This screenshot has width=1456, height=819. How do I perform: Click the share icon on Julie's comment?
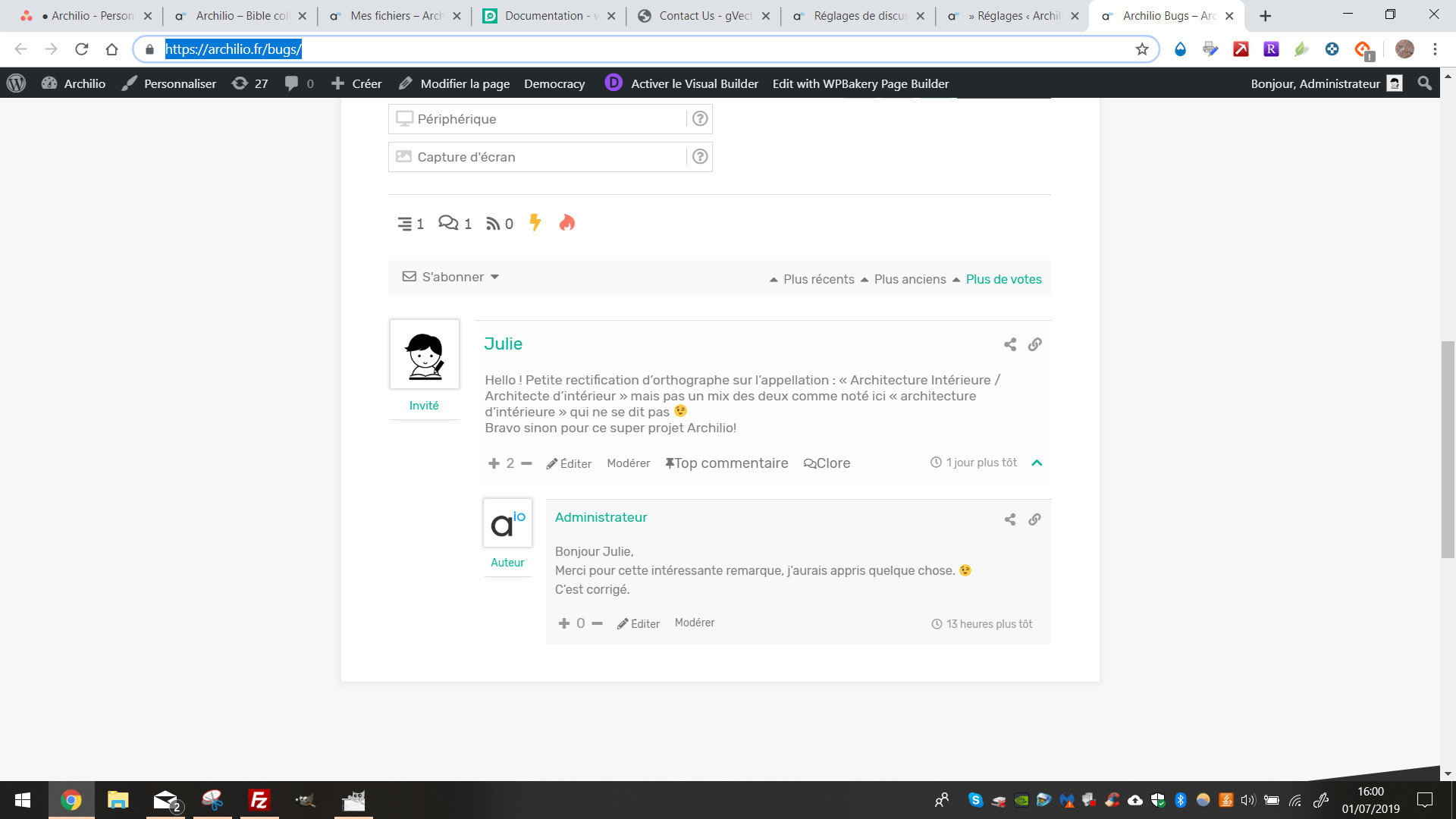pyautogui.click(x=1010, y=344)
